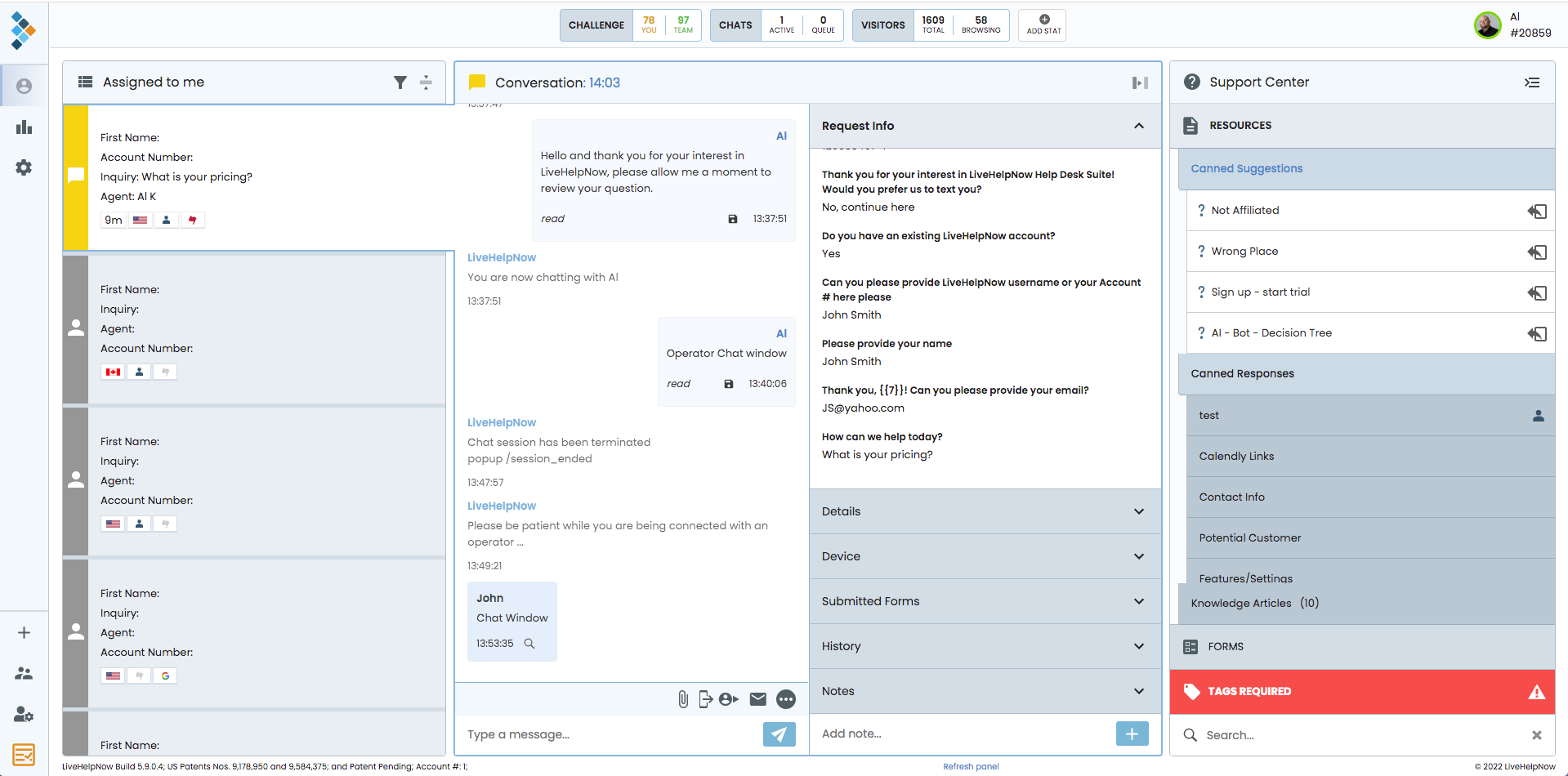This screenshot has height=776, width=1568.
Task: Collapse the Request Info section
Action: (1138, 126)
